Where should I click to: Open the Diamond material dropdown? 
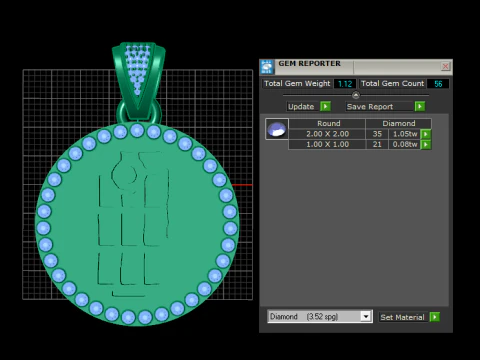(x=366, y=316)
